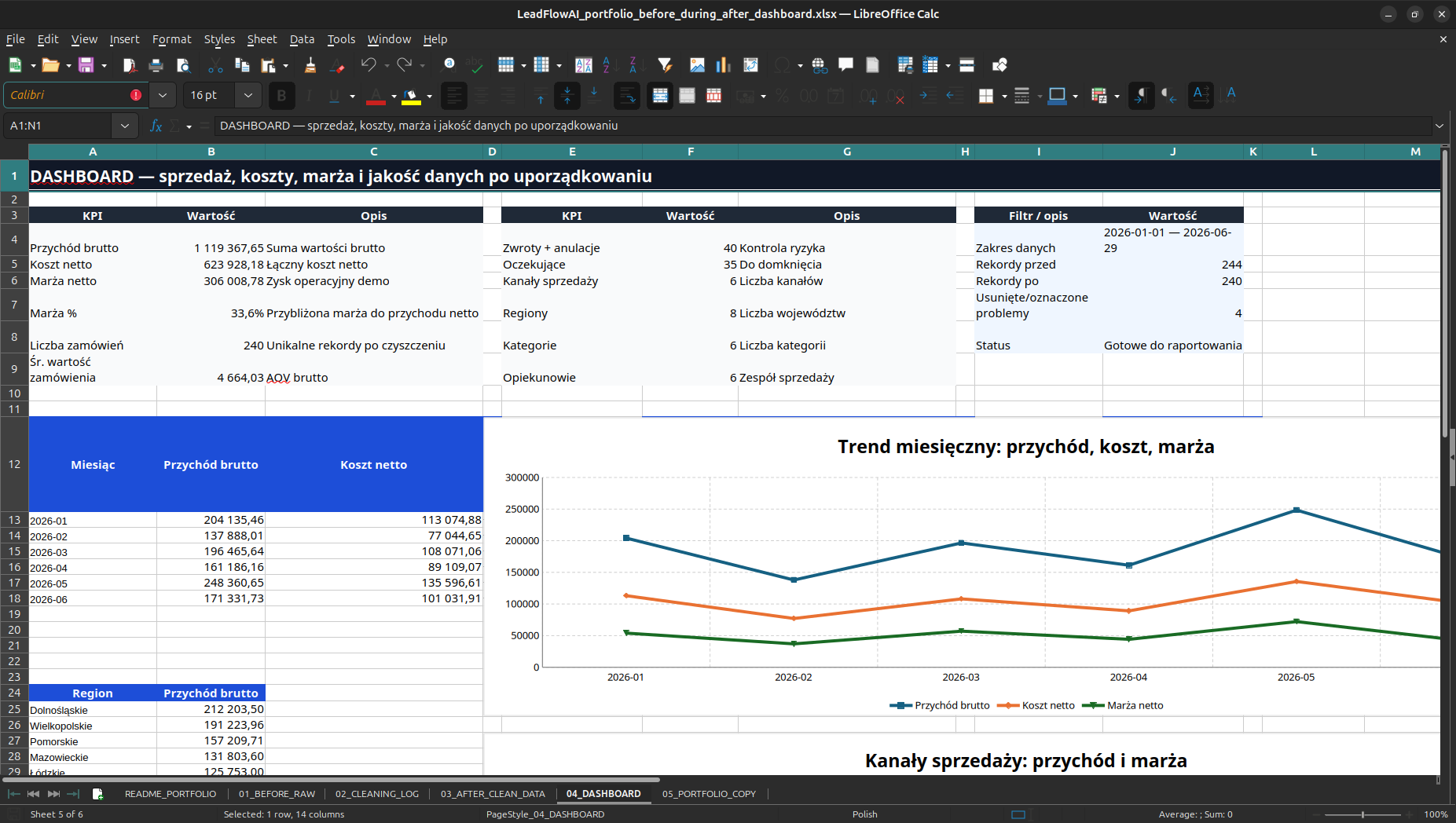Apply the yellow background highlight color
Screen dimensions: 1456x823
[411, 96]
